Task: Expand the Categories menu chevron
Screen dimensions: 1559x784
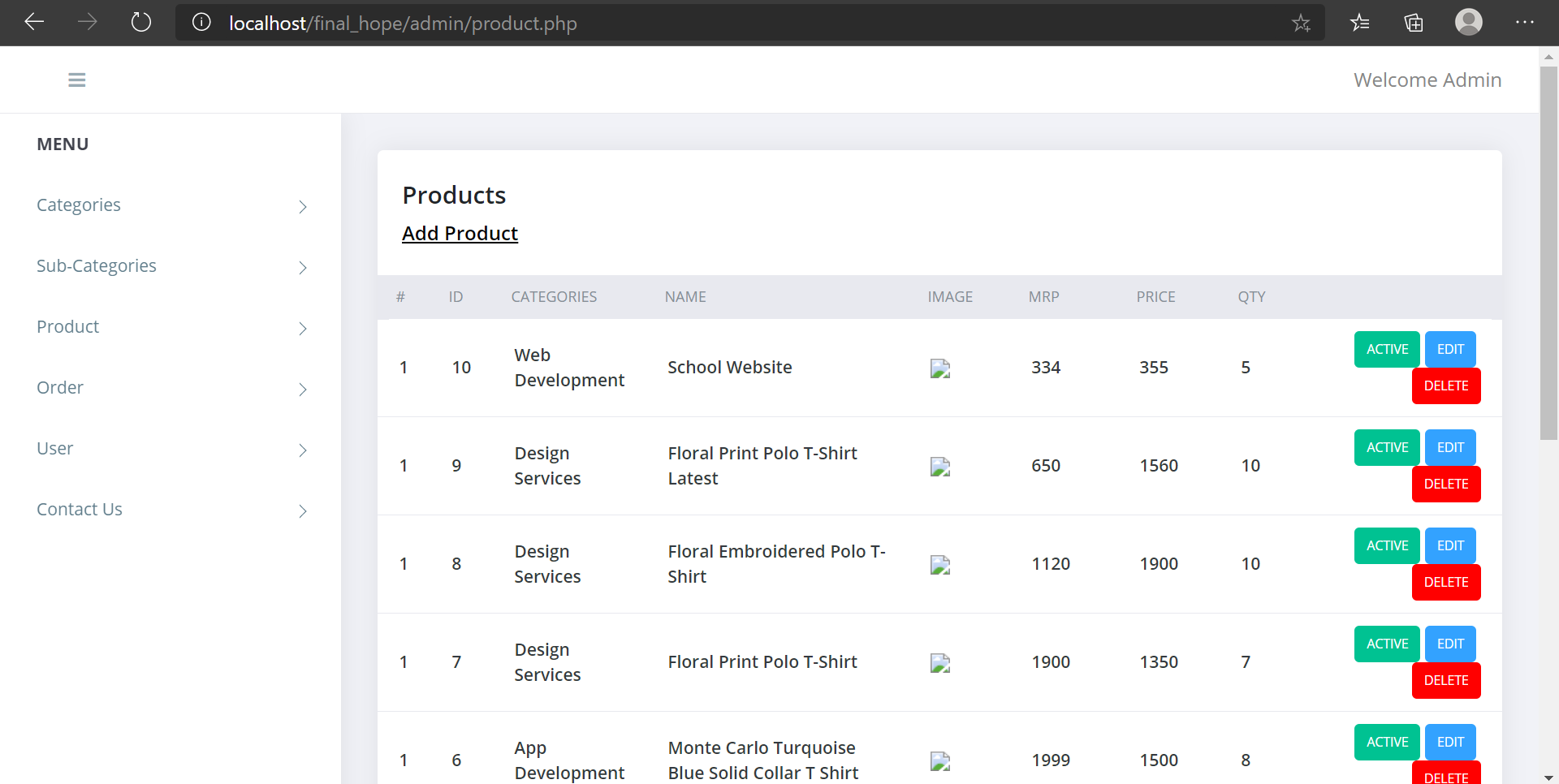Action: [x=302, y=207]
